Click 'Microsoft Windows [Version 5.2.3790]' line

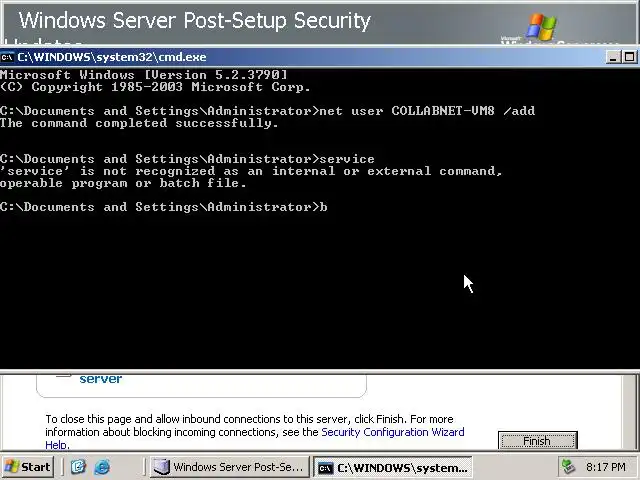144,75
